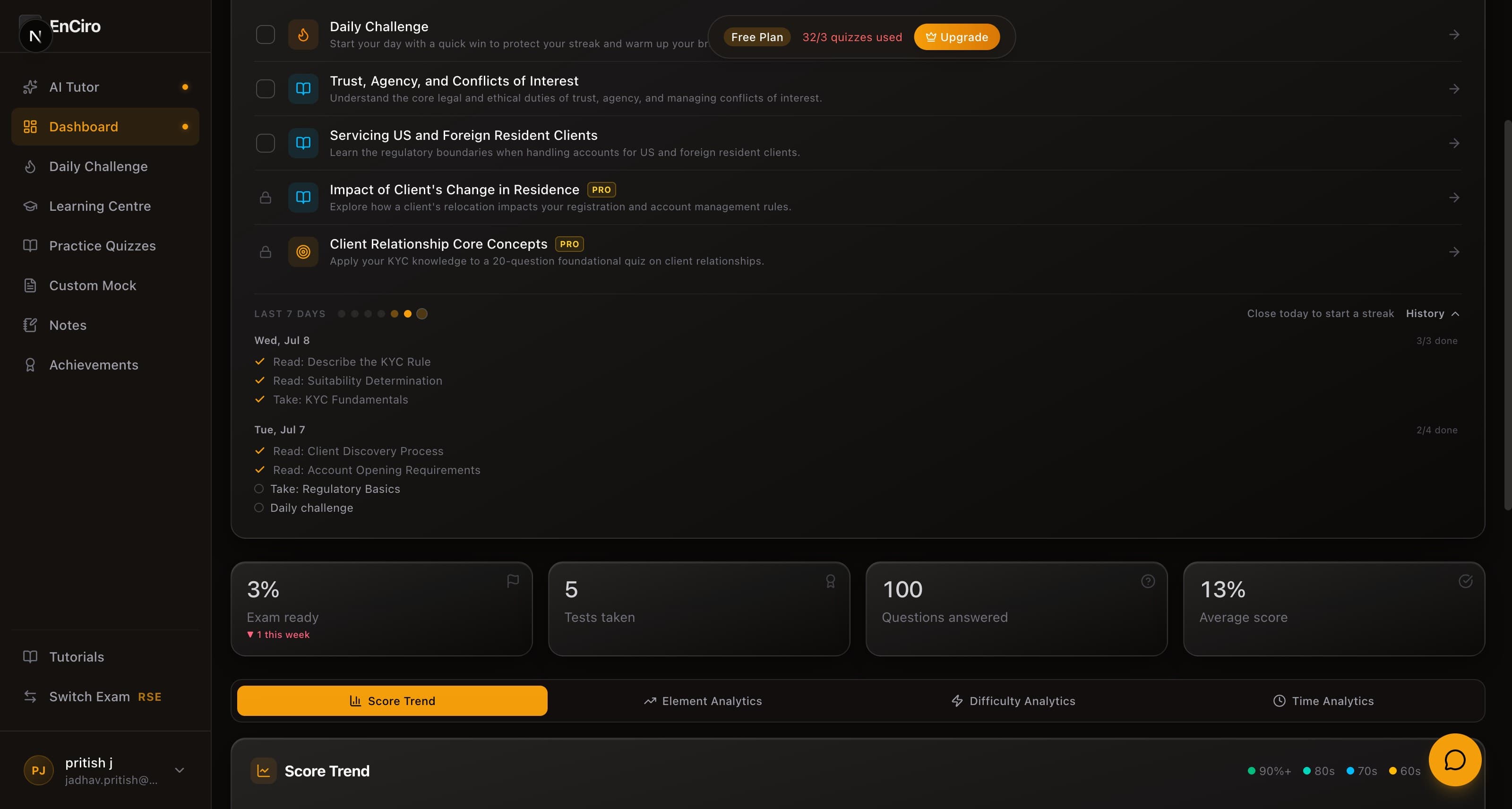This screenshot has height=809, width=1512.
Task: Mark Servicing US and Foreign Resident Clients done
Action: pos(265,143)
